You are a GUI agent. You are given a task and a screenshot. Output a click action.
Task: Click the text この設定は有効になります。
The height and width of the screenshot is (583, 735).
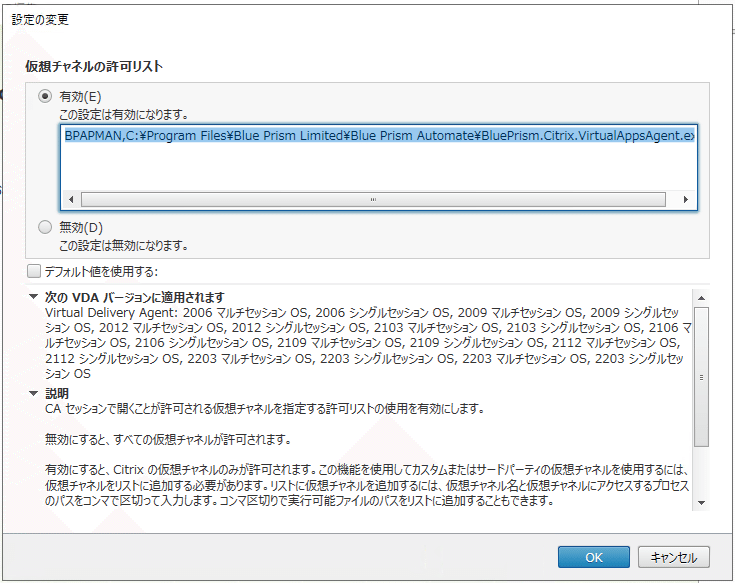pyautogui.click(x=124, y=114)
